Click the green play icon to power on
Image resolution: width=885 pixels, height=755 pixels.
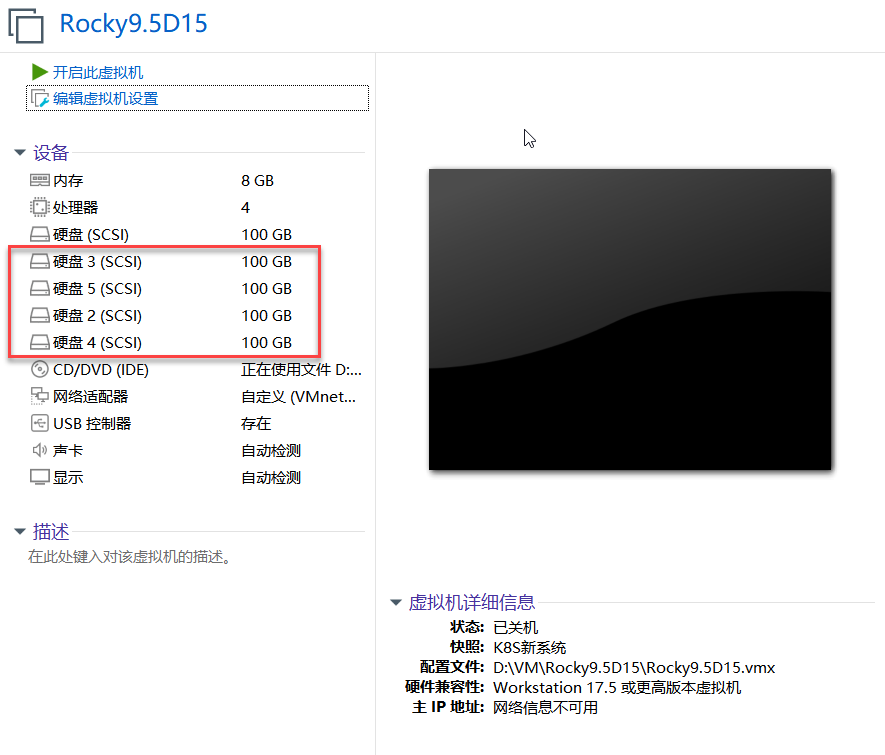(x=39, y=72)
